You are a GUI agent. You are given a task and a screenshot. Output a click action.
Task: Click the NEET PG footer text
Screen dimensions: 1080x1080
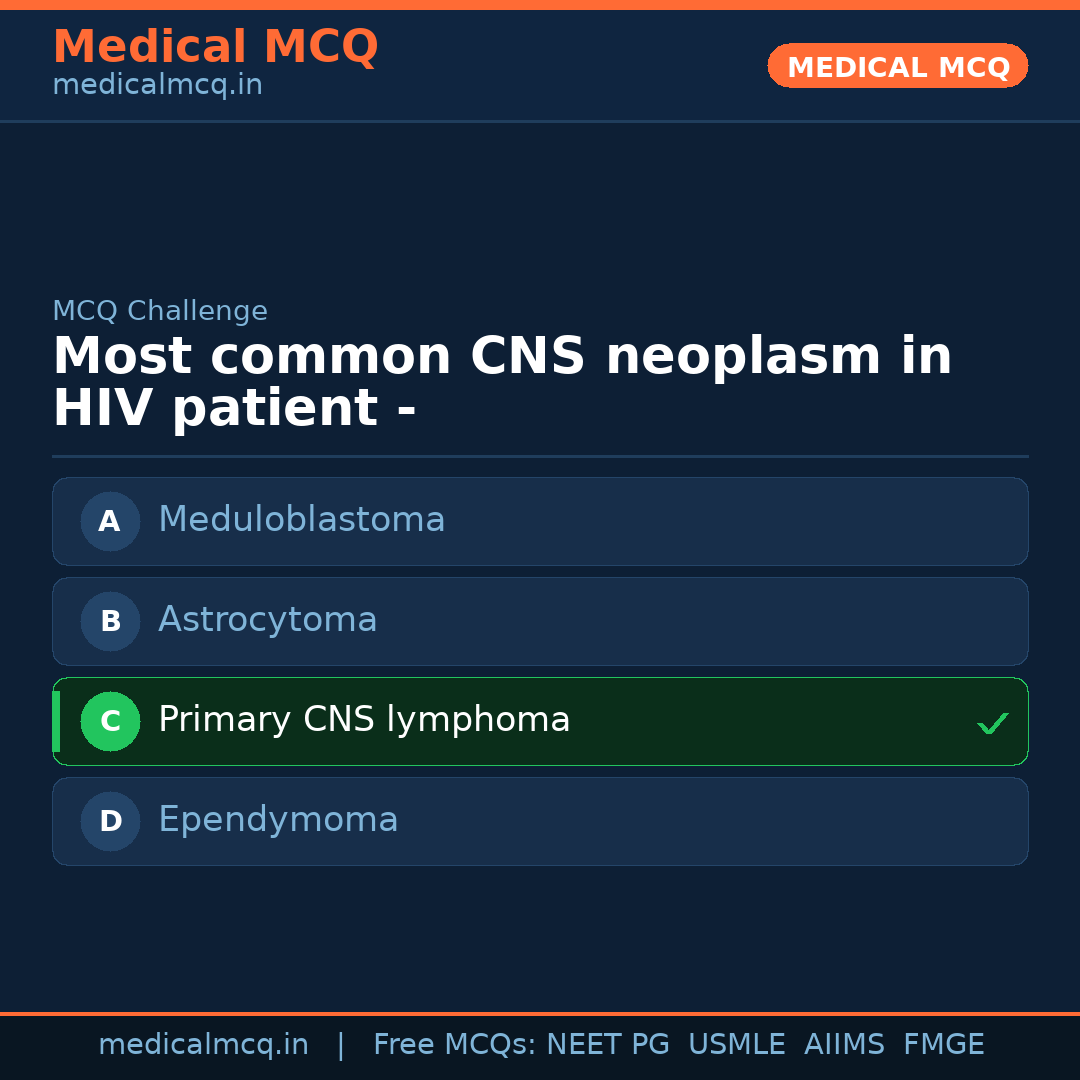click(x=608, y=1045)
